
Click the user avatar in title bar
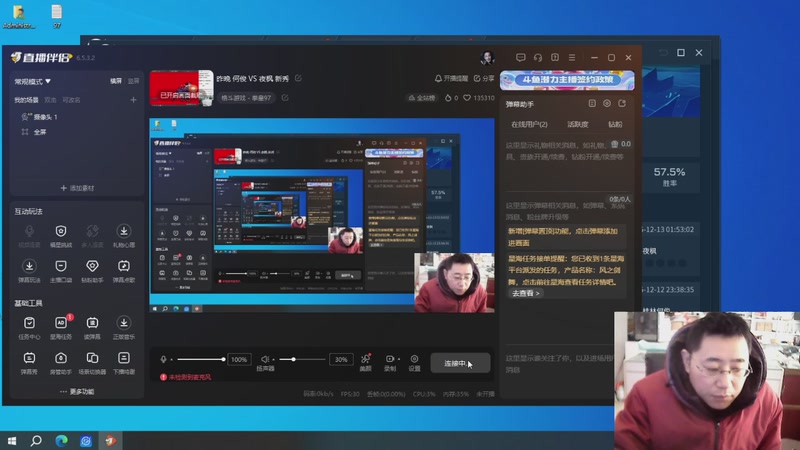click(487, 58)
